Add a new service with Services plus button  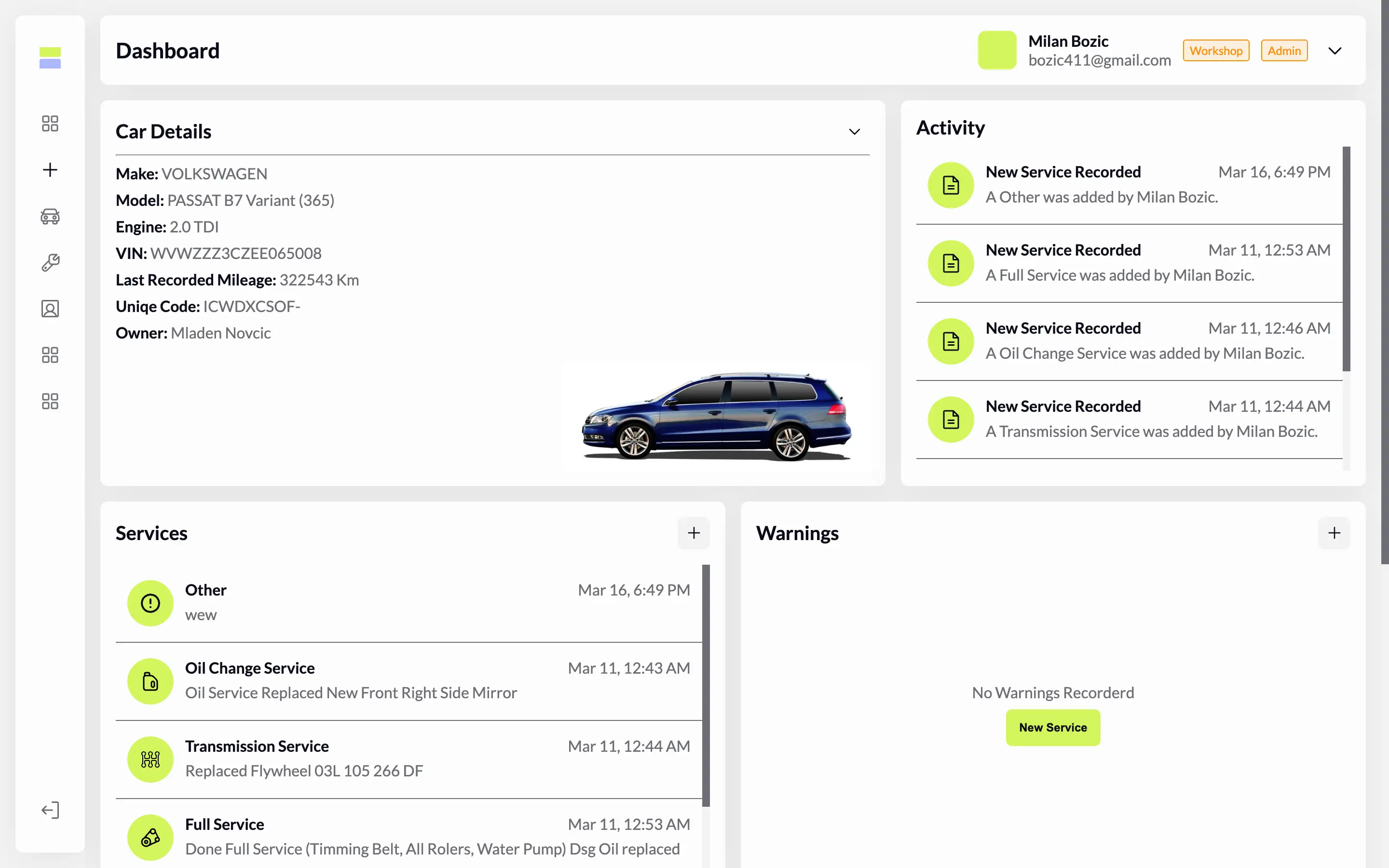tap(694, 533)
